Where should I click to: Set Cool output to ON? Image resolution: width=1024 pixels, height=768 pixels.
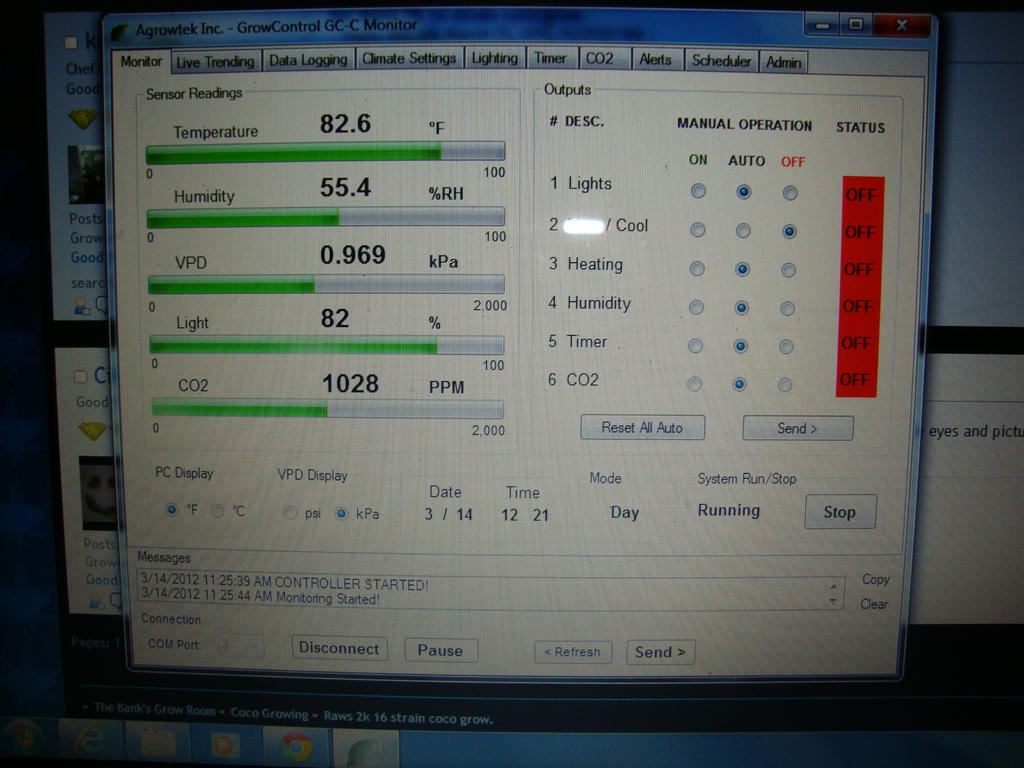pos(697,230)
